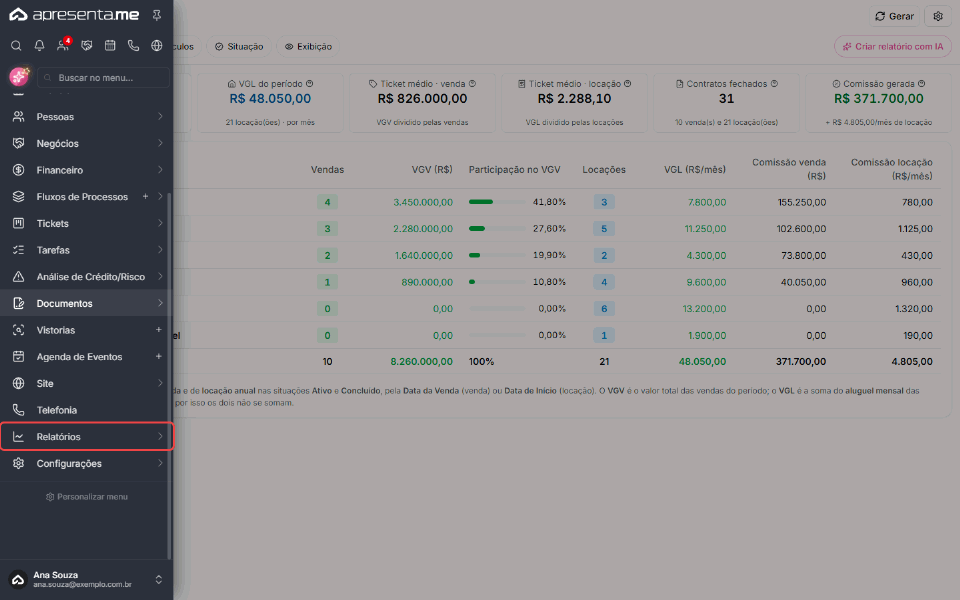Click the info icon beside Ticket médio · venda
The height and width of the screenshot is (600, 960).
coord(472,84)
